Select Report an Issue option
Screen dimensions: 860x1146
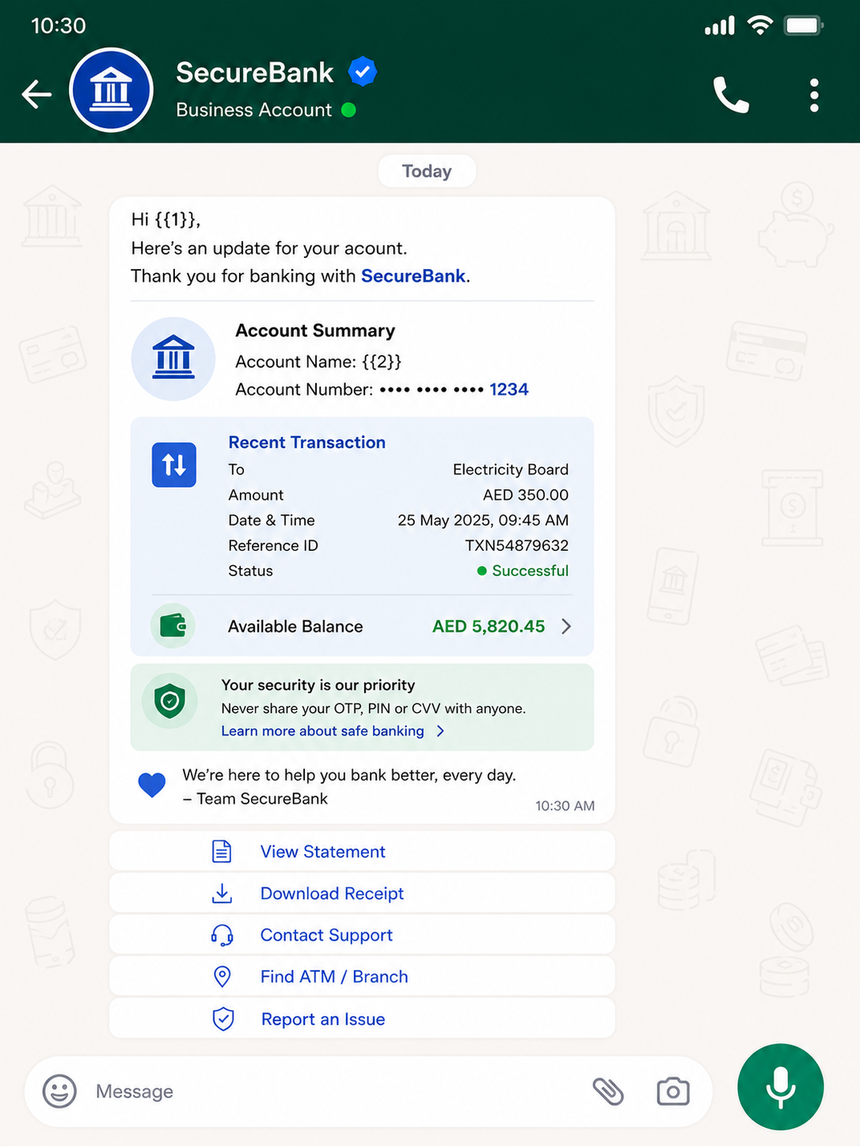pos(362,1019)
